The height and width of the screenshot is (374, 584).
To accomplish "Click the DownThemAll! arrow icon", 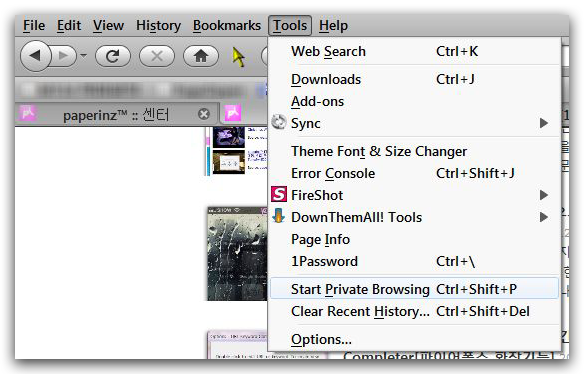I will click(279, 216).
